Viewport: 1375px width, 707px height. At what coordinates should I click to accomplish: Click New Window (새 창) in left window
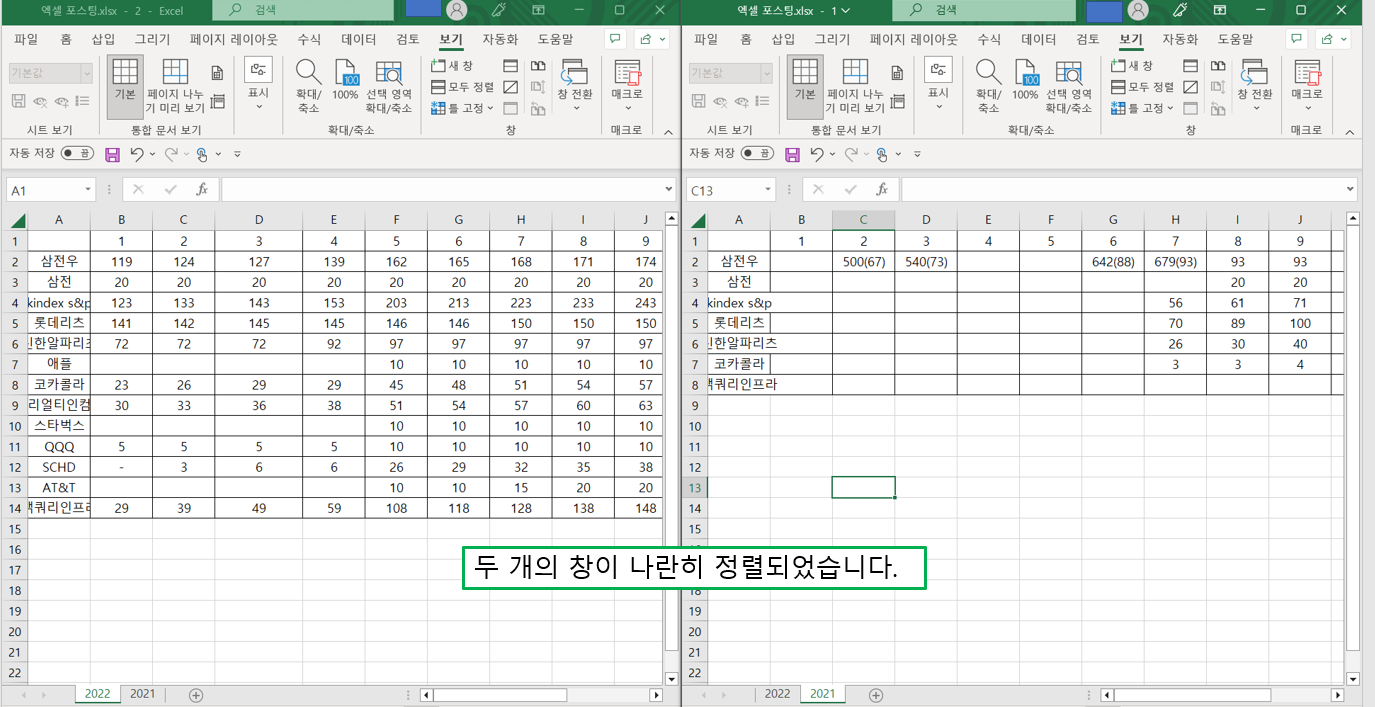453,65
